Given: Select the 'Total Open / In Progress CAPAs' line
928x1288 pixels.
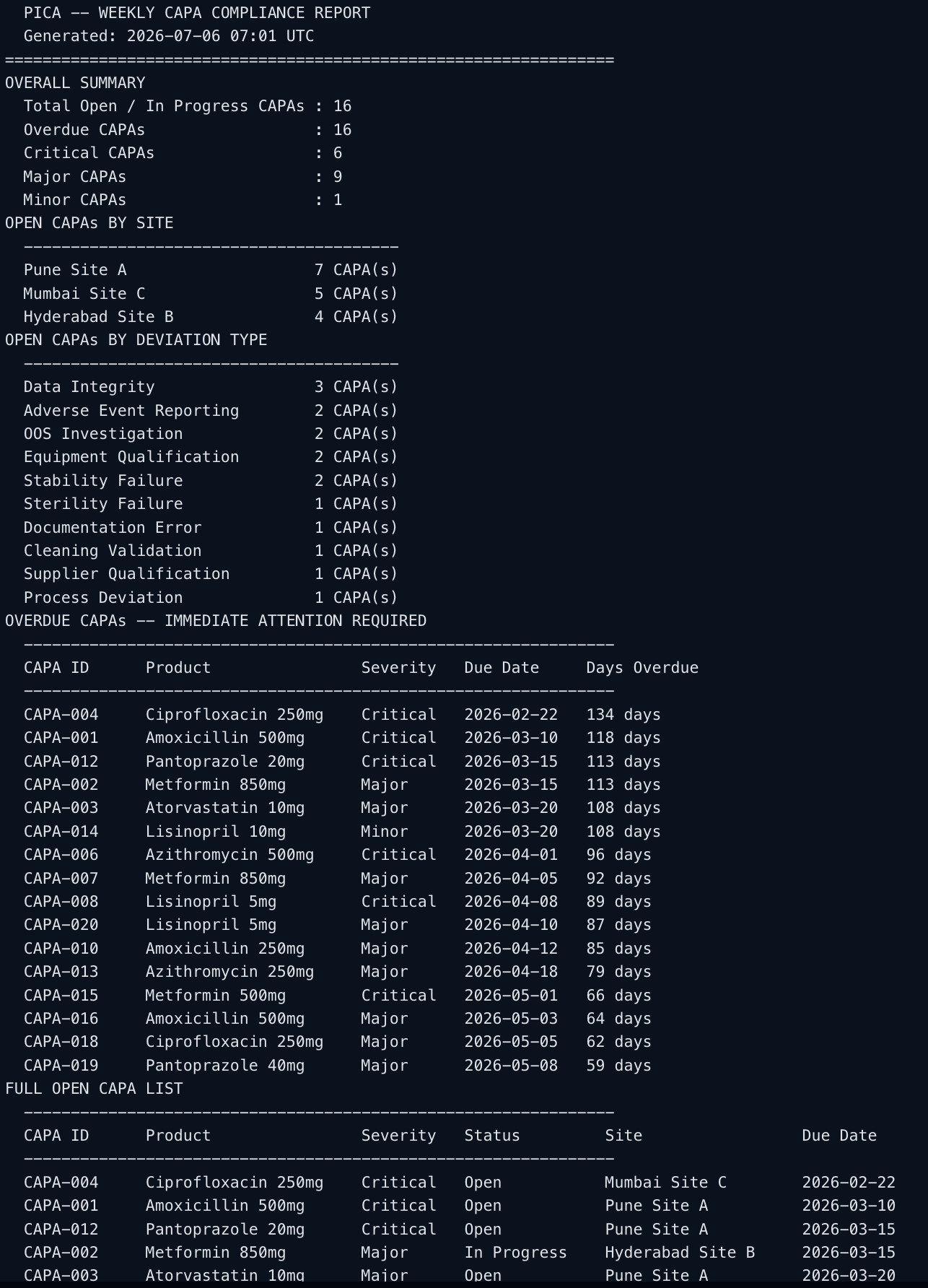Looking at the screenshot, I should 188,106.
